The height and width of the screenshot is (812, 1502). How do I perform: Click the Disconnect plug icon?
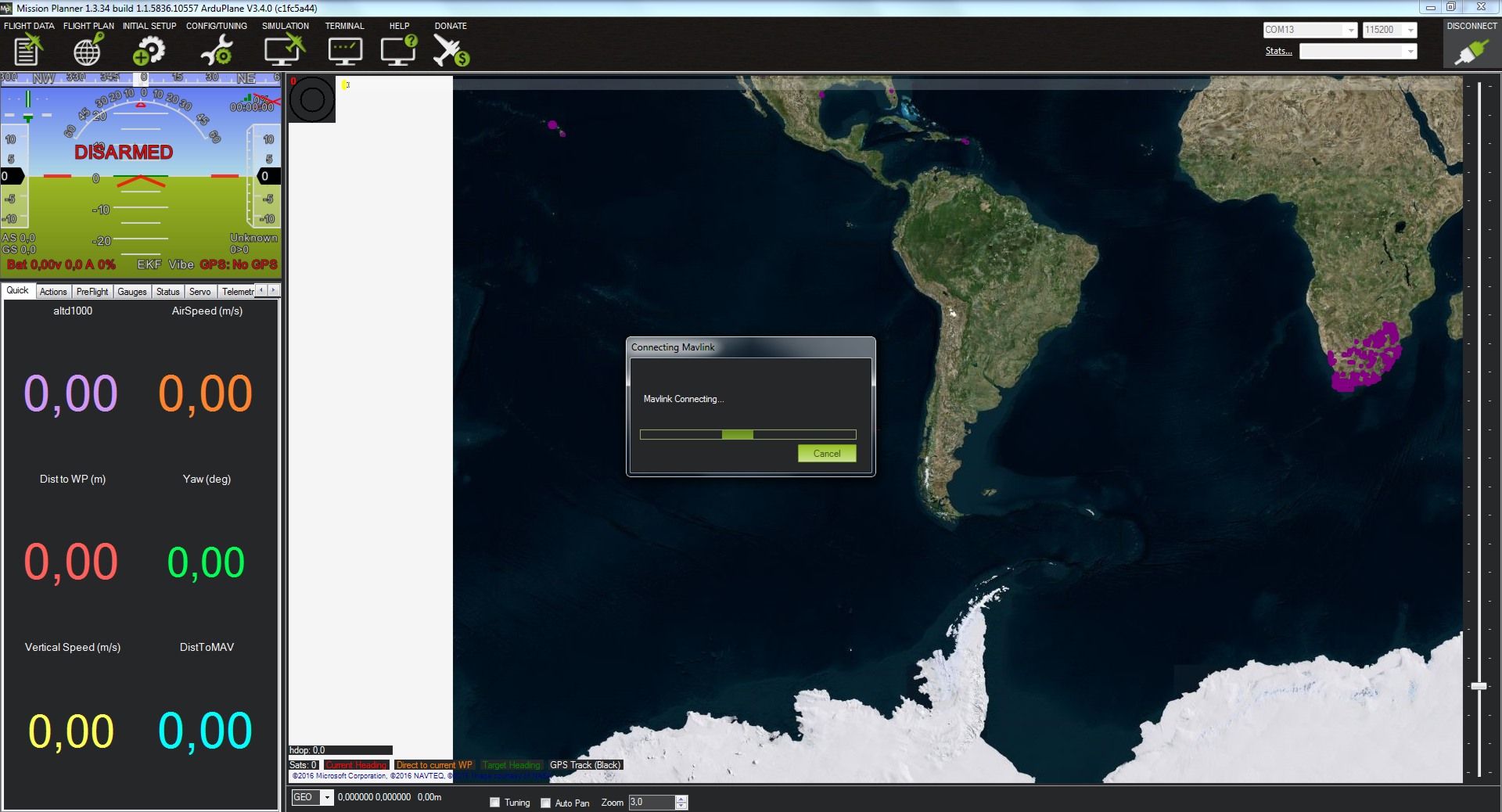1471,52
